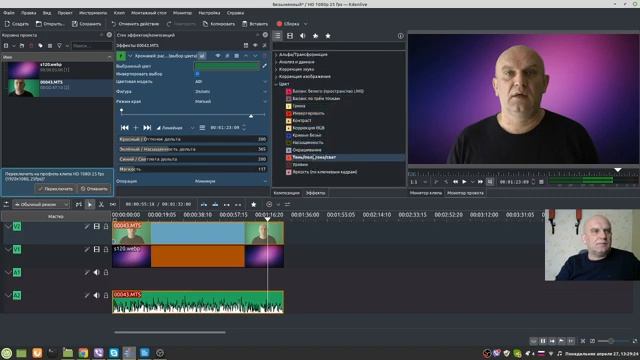Open the File (Файл) menu
This screenshot has height=360, width=640.
click(9, 13)
